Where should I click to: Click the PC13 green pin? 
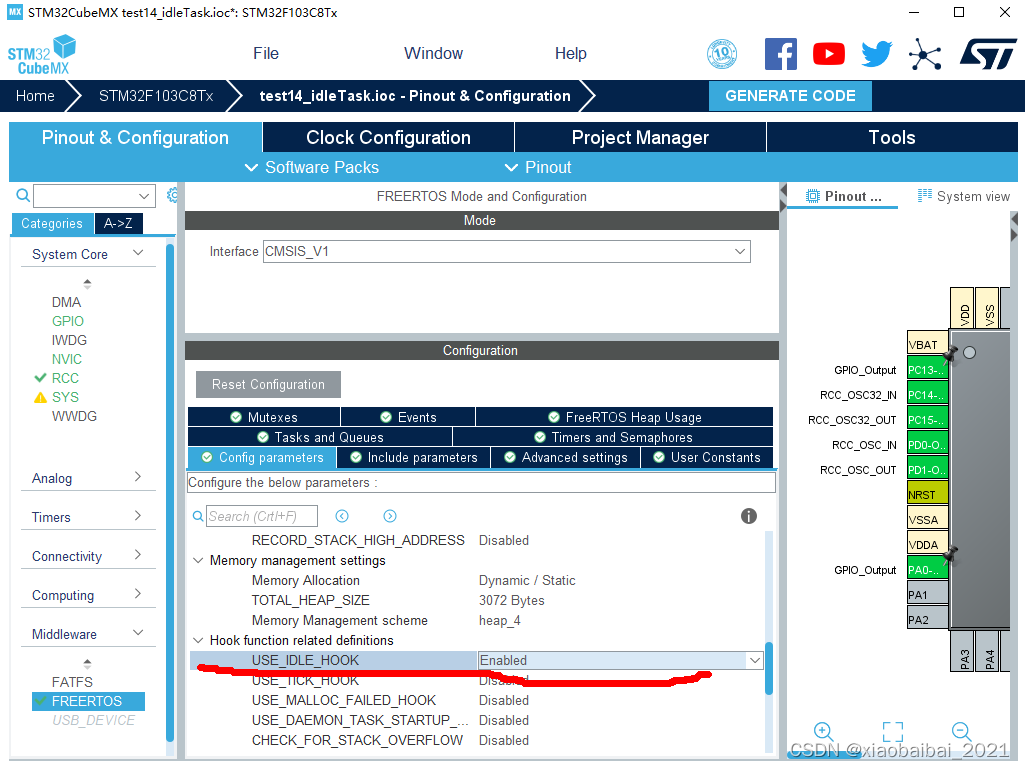click(x=927, y=369)
